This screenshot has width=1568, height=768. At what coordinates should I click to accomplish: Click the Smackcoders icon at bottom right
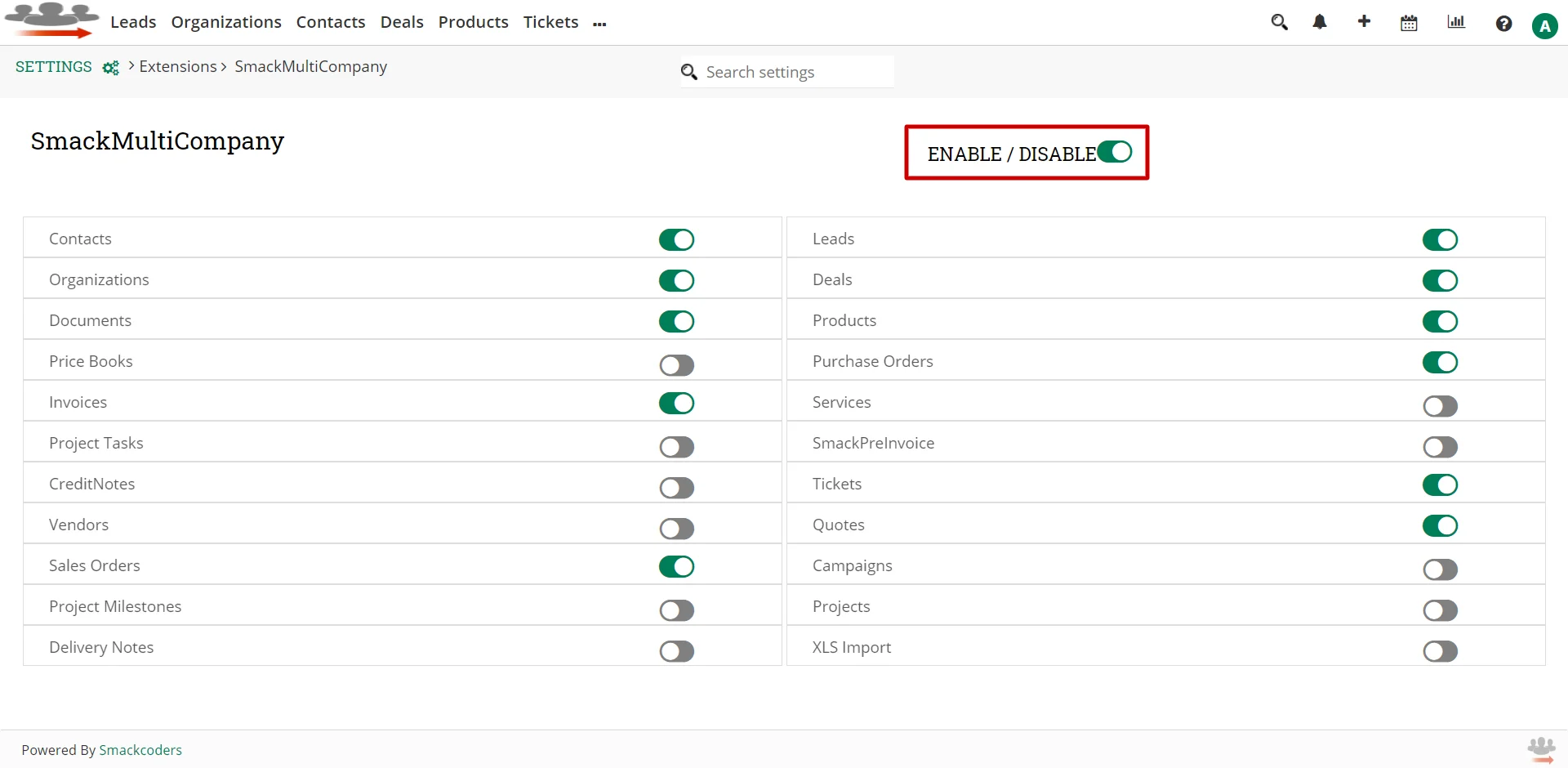[1542, 749]
